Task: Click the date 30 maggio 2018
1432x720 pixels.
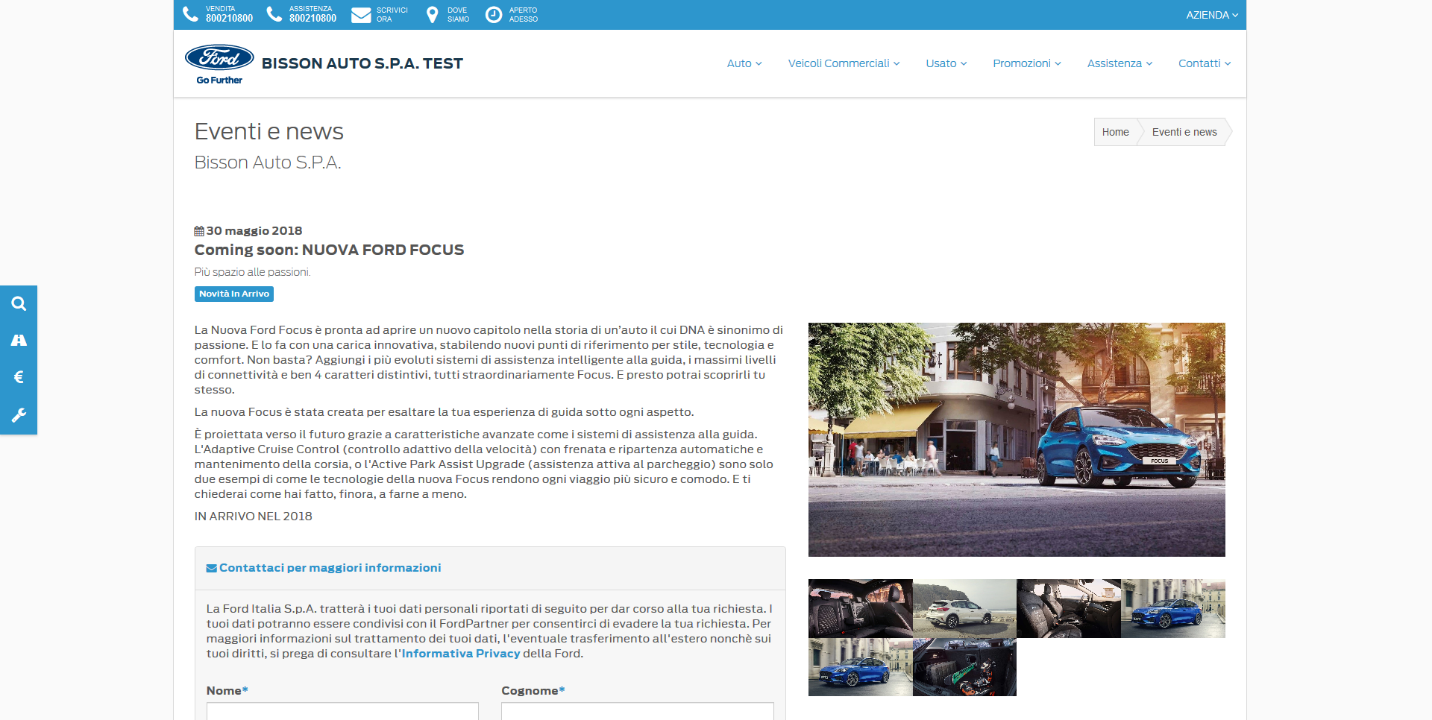Action: tap(254, 231)
